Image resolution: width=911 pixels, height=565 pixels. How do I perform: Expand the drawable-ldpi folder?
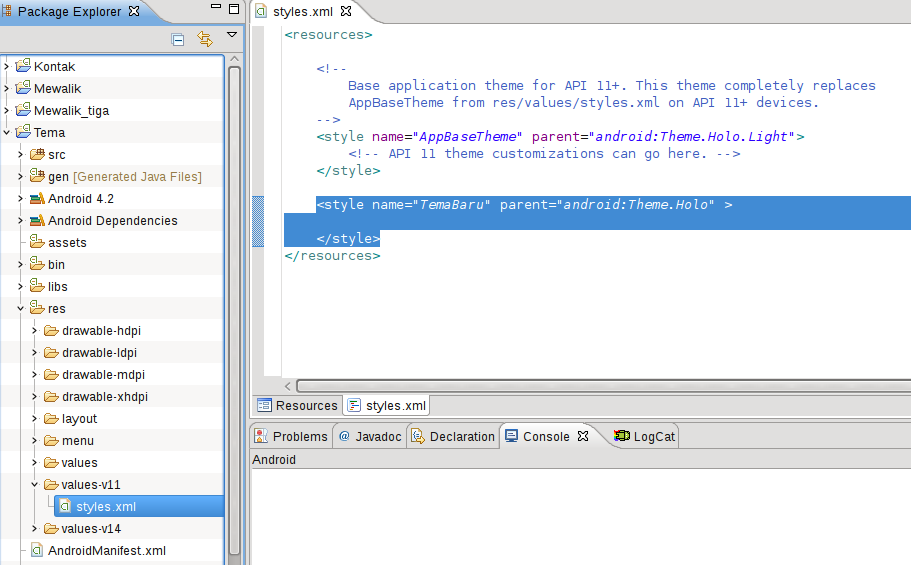pyautogui.click(x=34, y=353)
